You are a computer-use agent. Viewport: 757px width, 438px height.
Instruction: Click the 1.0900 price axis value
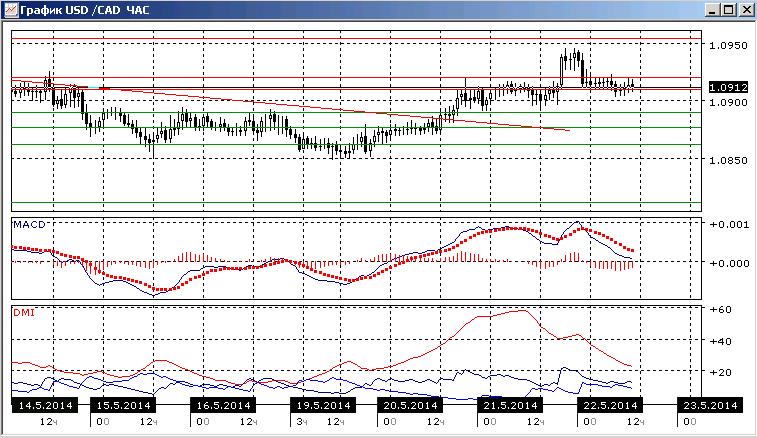(728, 102)
